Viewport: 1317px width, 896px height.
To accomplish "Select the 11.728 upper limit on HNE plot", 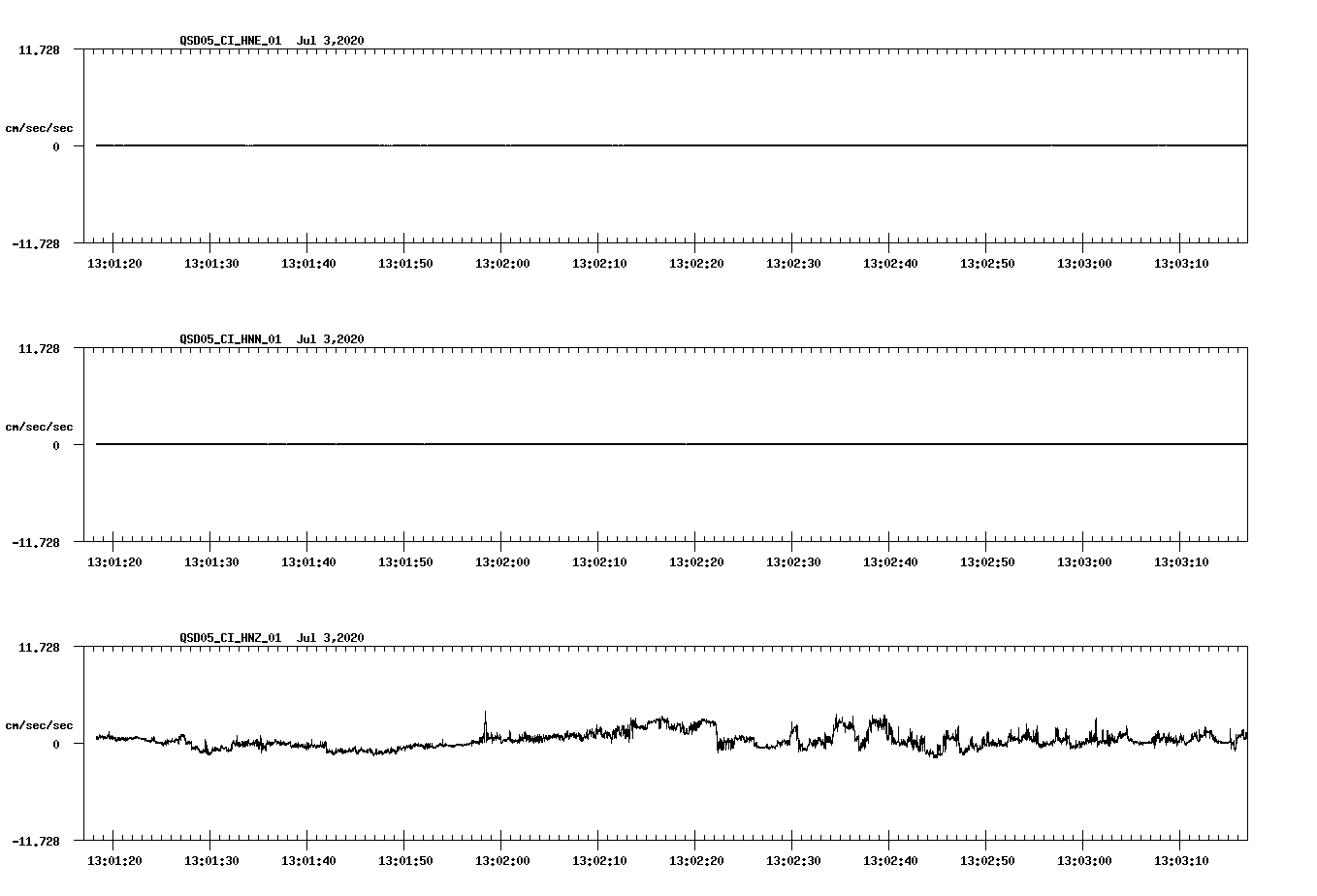I will coord(39,49).
